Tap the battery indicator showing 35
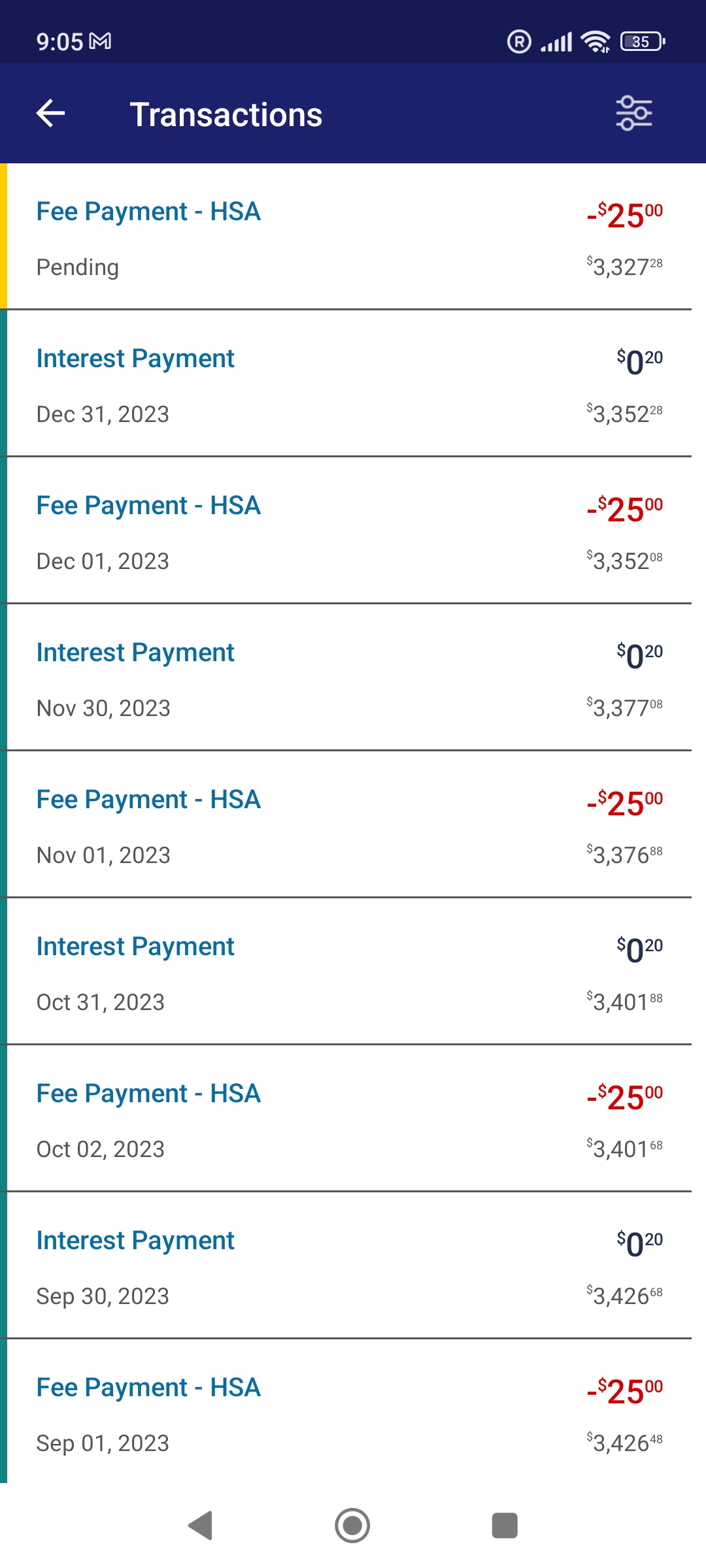This screenshot has width=706, height=1568. coord(643,42)
